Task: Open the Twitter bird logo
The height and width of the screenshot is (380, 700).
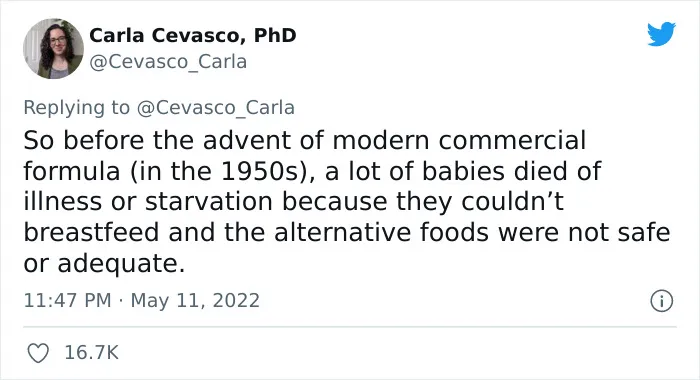Action: 661,34
